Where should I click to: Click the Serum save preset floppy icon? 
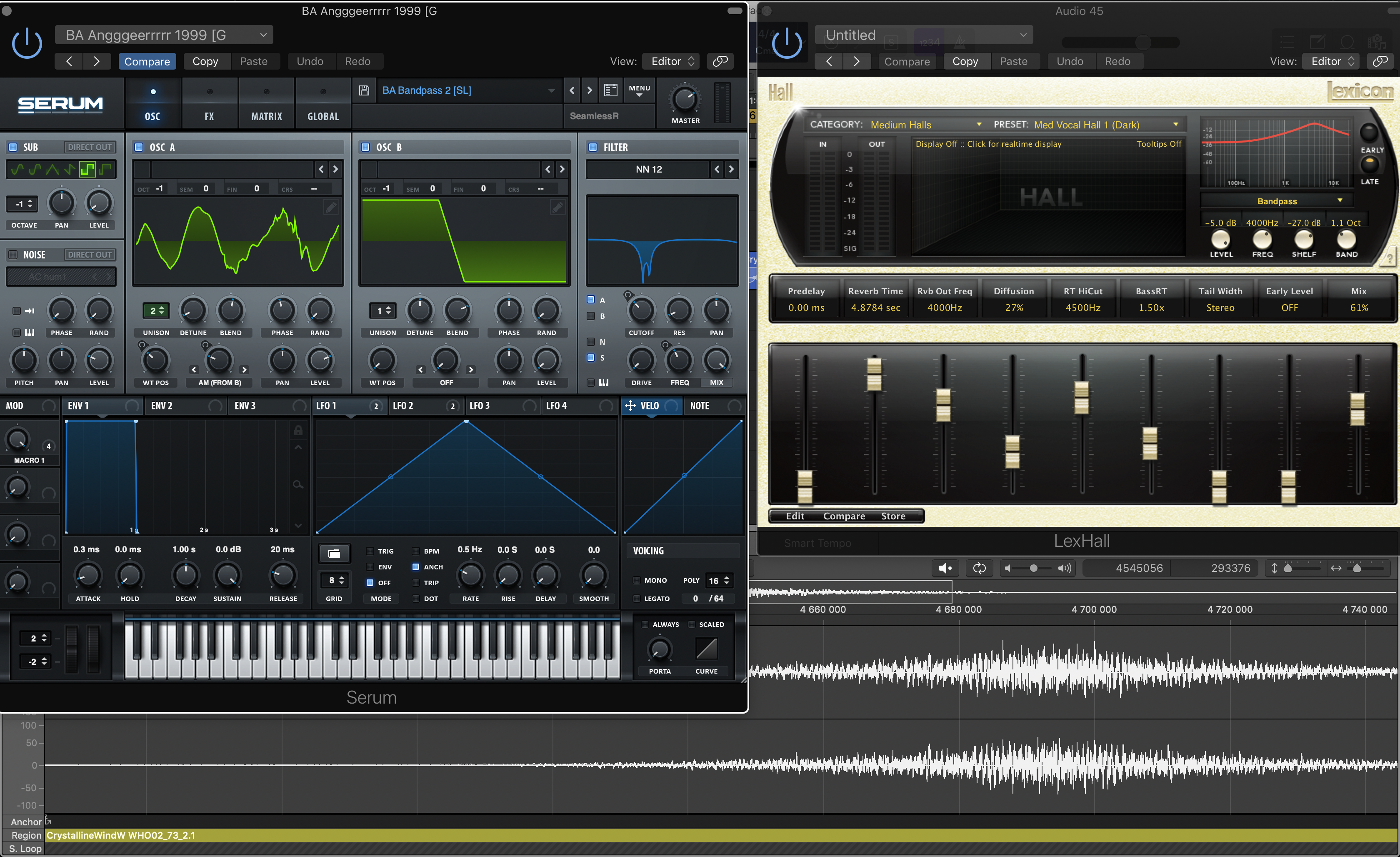click(x=364, y=90)
